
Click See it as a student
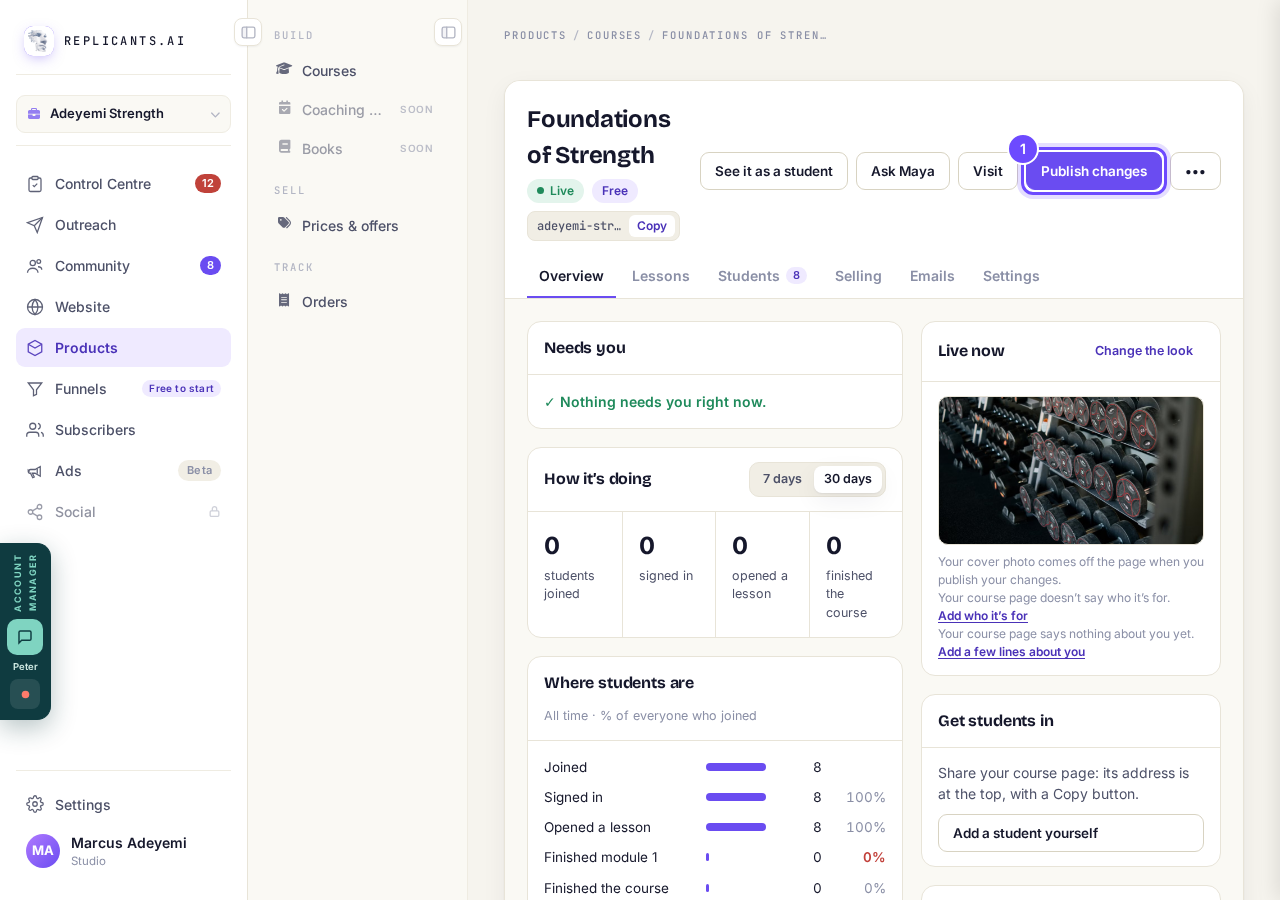coord(774,171)
